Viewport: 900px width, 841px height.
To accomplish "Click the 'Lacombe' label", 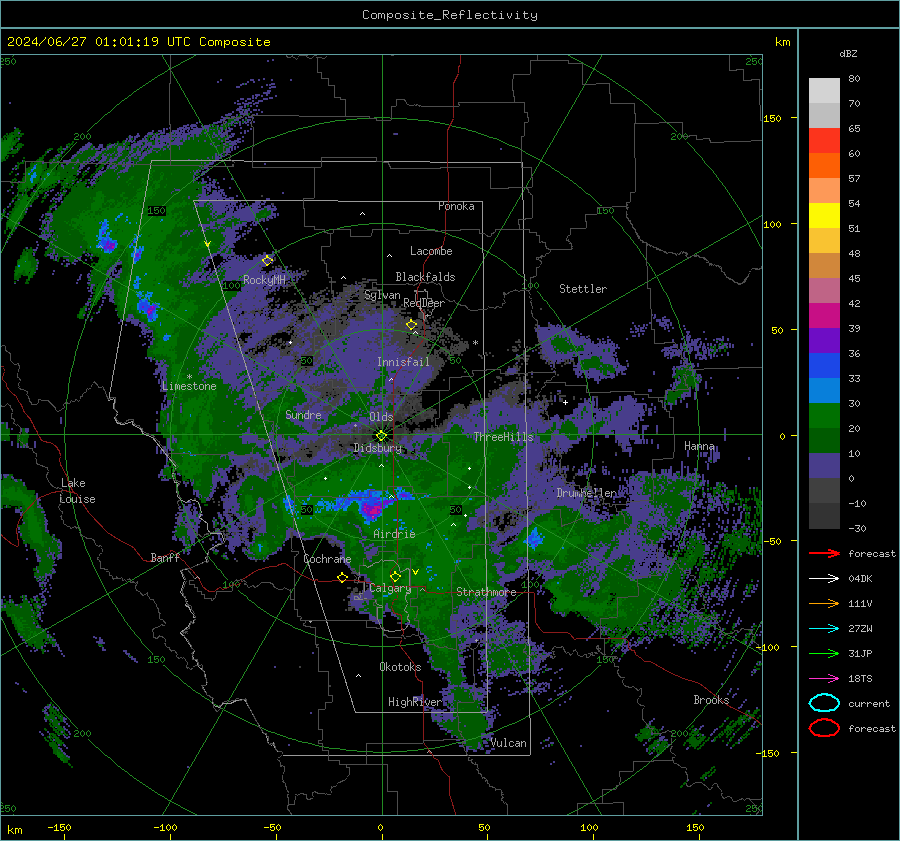I will pyautogui.click(x=431, y=251).
